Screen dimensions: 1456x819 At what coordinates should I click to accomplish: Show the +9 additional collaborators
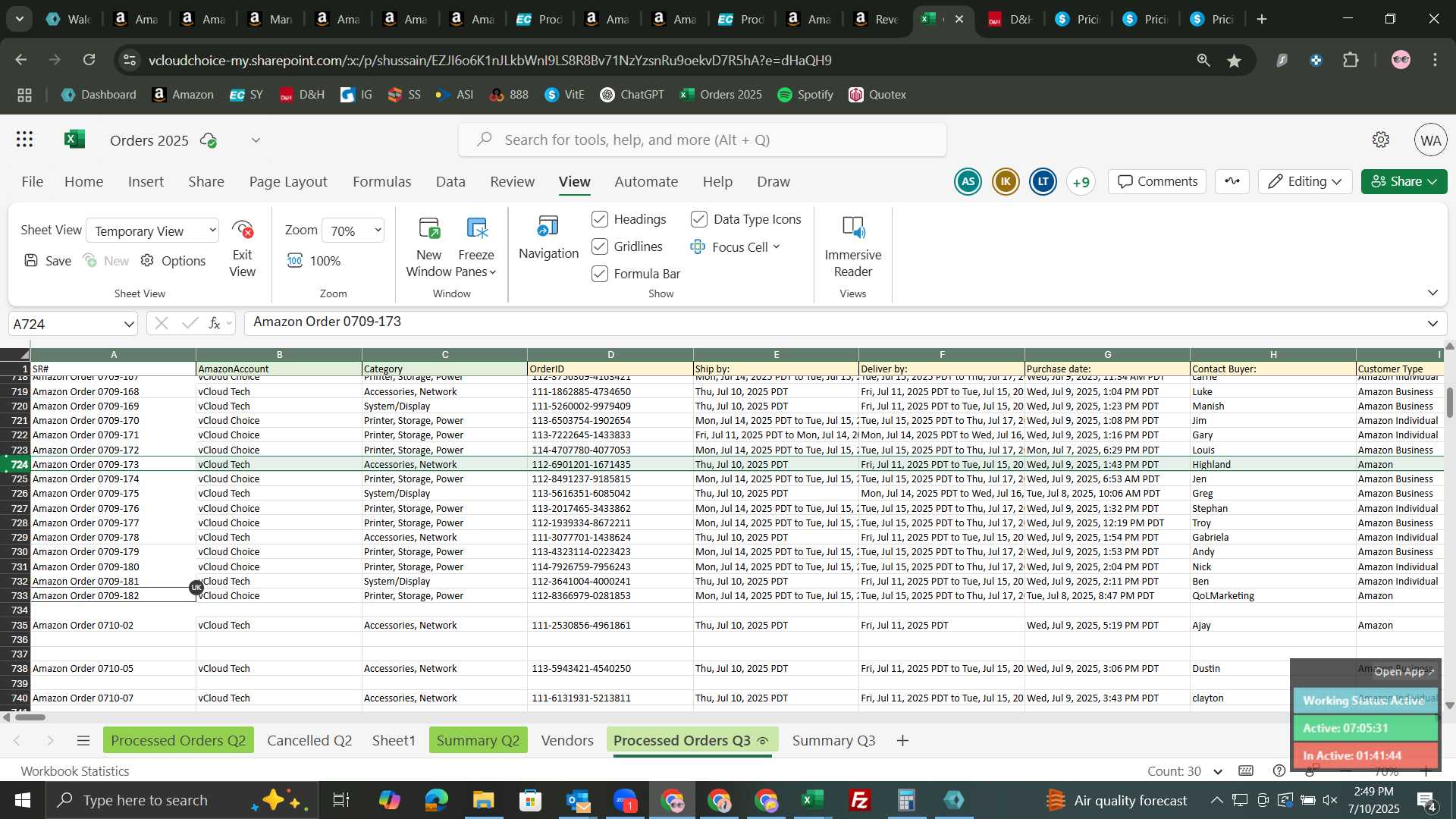tap(1081, 182)
